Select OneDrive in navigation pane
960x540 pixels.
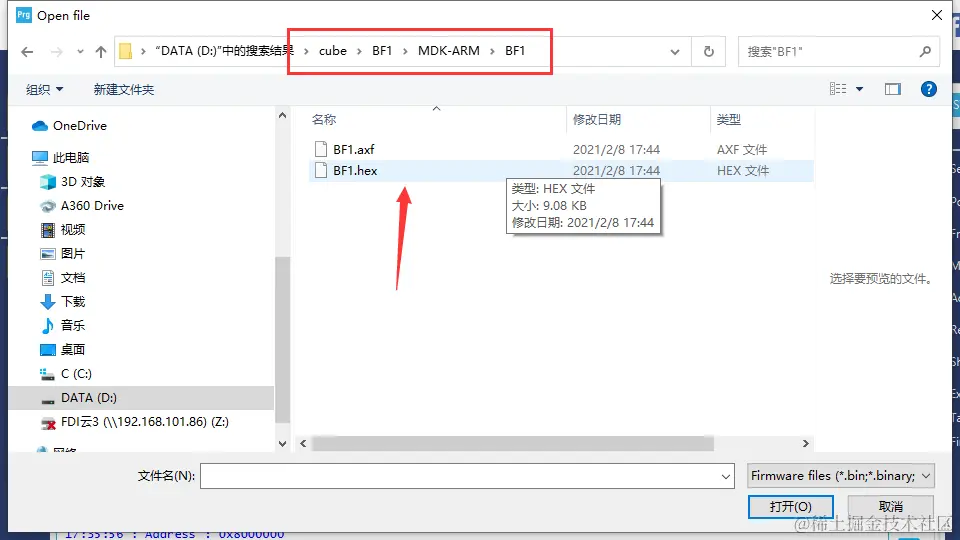[80, 126]
